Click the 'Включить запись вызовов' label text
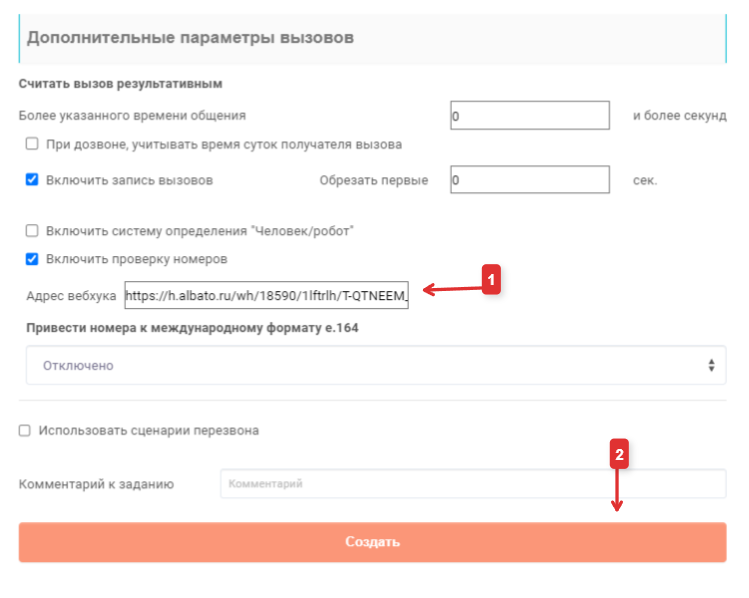This screenshot has width=749, height=598. (129, 181)
